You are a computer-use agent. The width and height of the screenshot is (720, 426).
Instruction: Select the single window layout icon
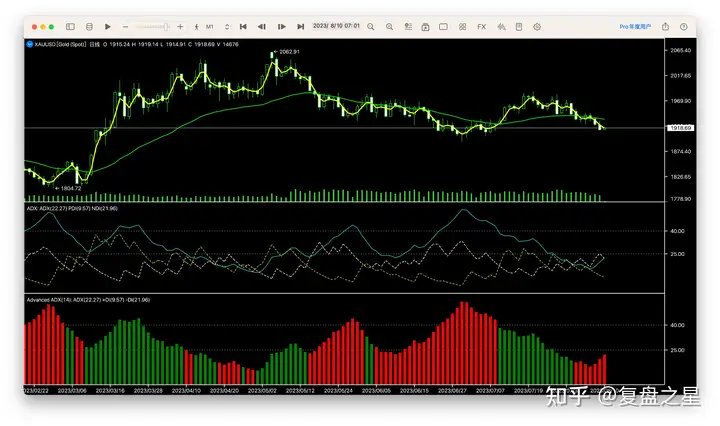pos(443,27)
